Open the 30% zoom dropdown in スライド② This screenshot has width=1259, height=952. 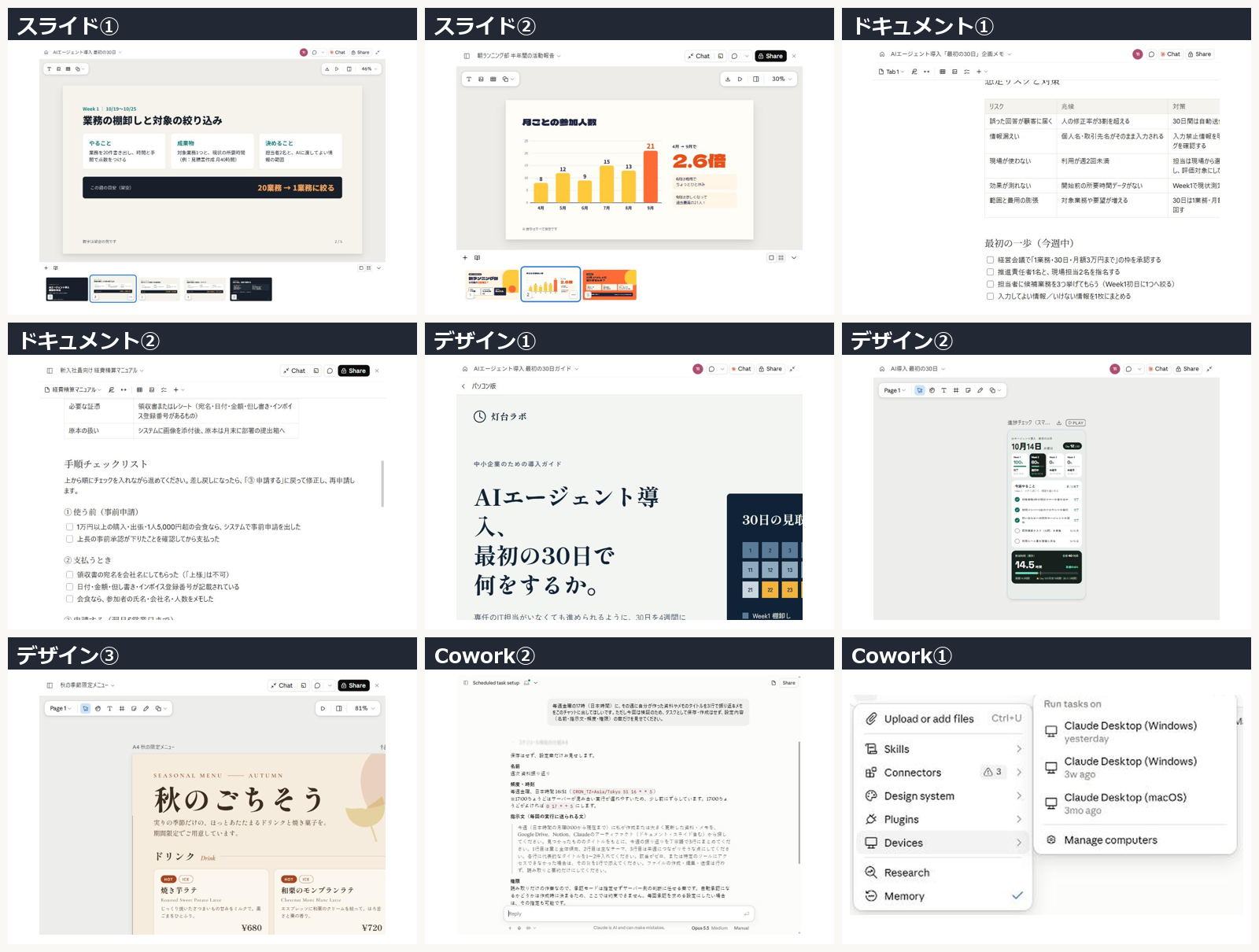tap(781, 79)
